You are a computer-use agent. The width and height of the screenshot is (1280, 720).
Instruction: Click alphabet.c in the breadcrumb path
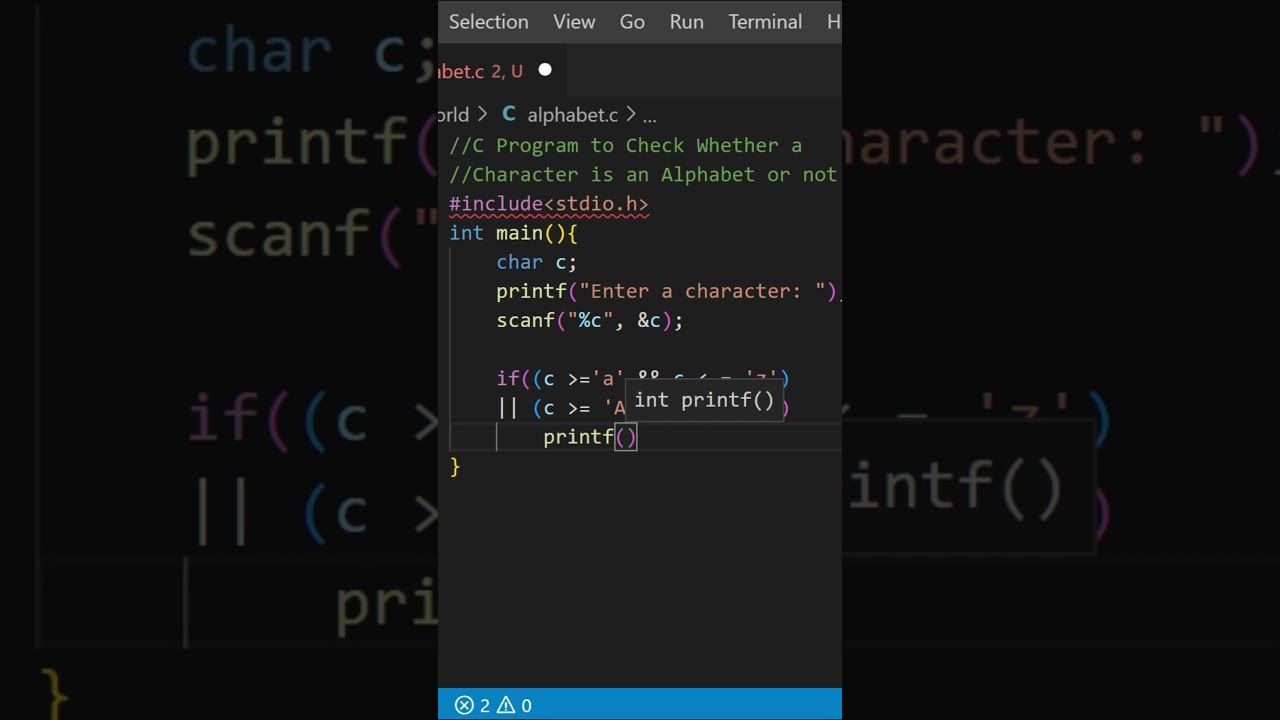click(573, 115)
